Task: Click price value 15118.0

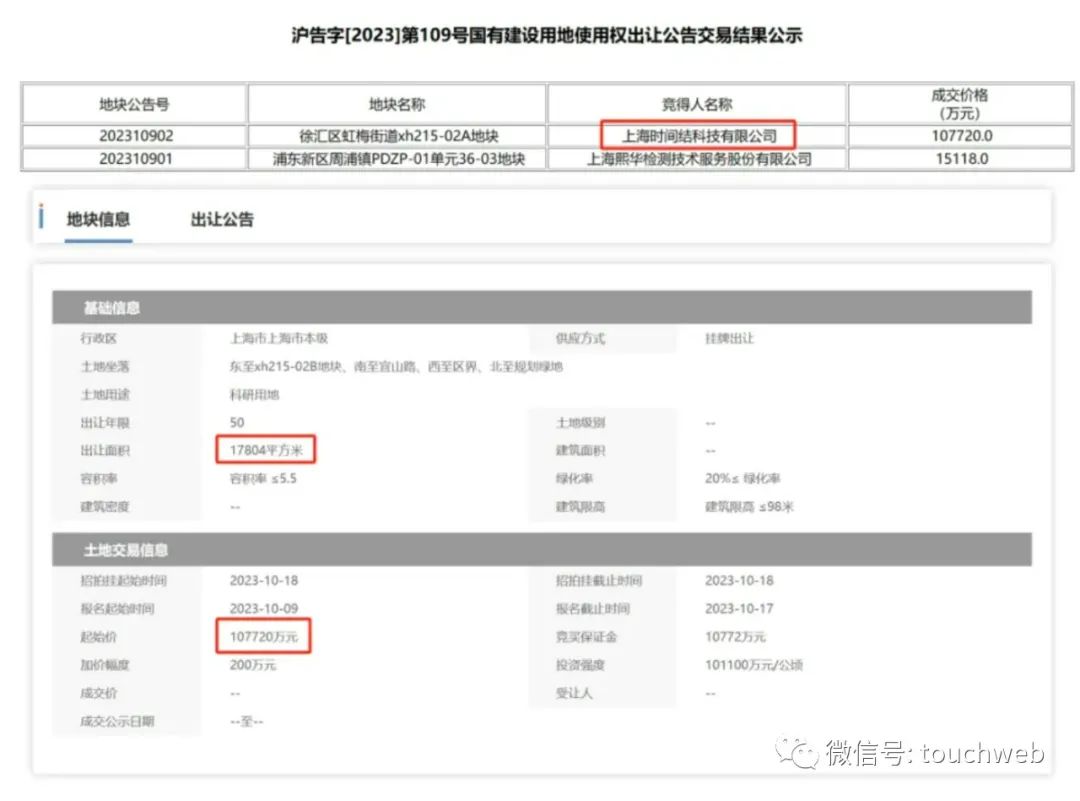Action: (x=962, y=159)
